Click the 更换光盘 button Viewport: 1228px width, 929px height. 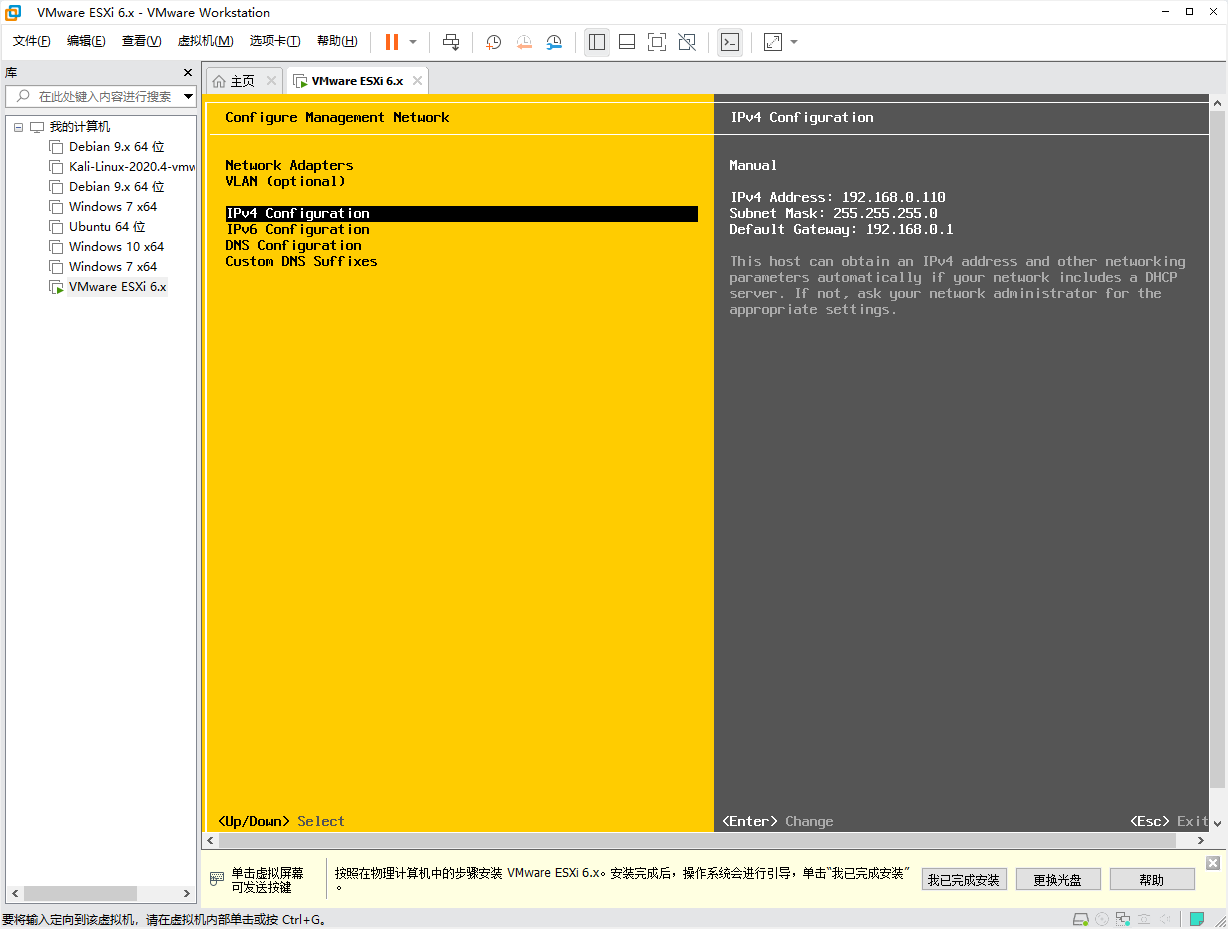tap(1058, 880)
